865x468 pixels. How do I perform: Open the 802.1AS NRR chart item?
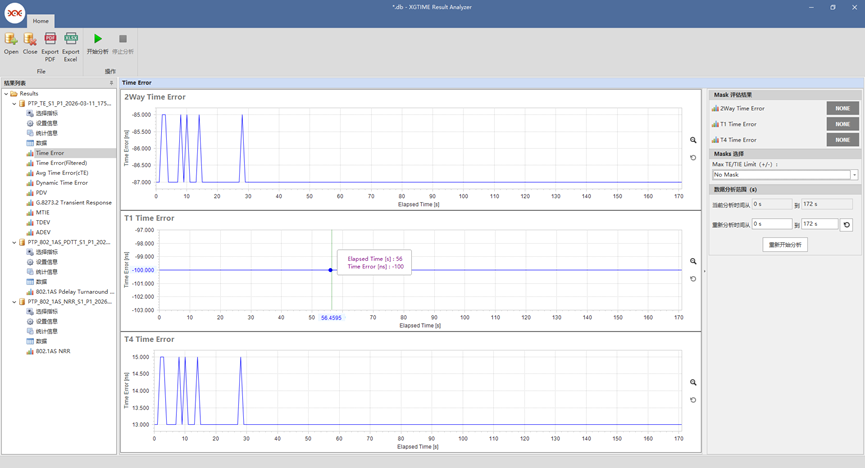point(53,352)
